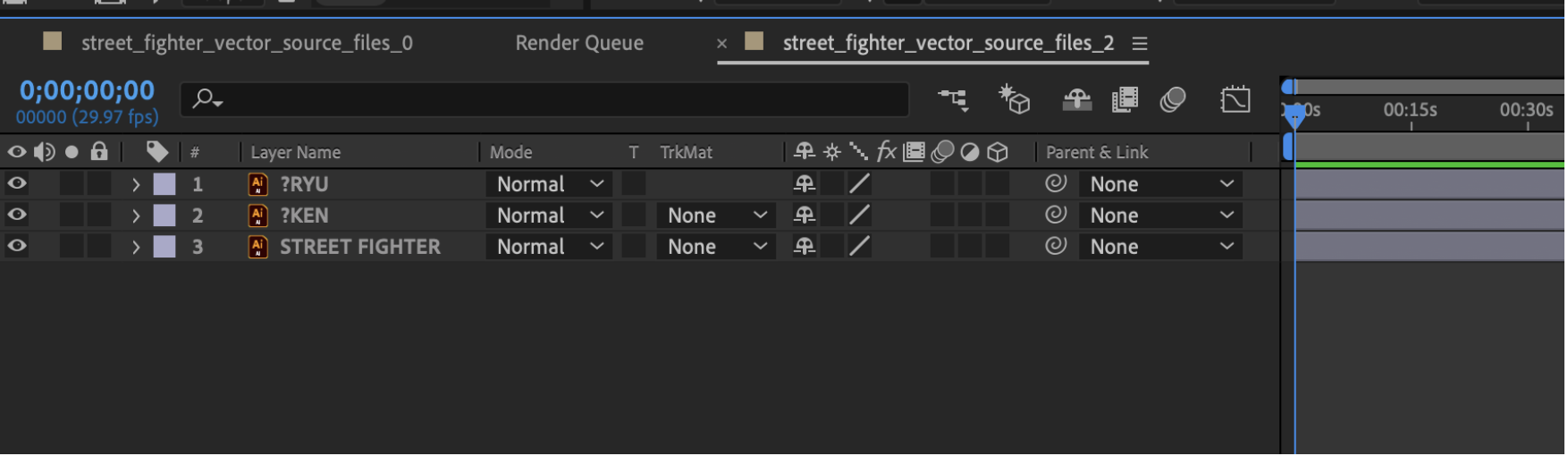Toggle the shy switch on ?RYU layer
This screenshot has width=1568, height=456.
805,184
